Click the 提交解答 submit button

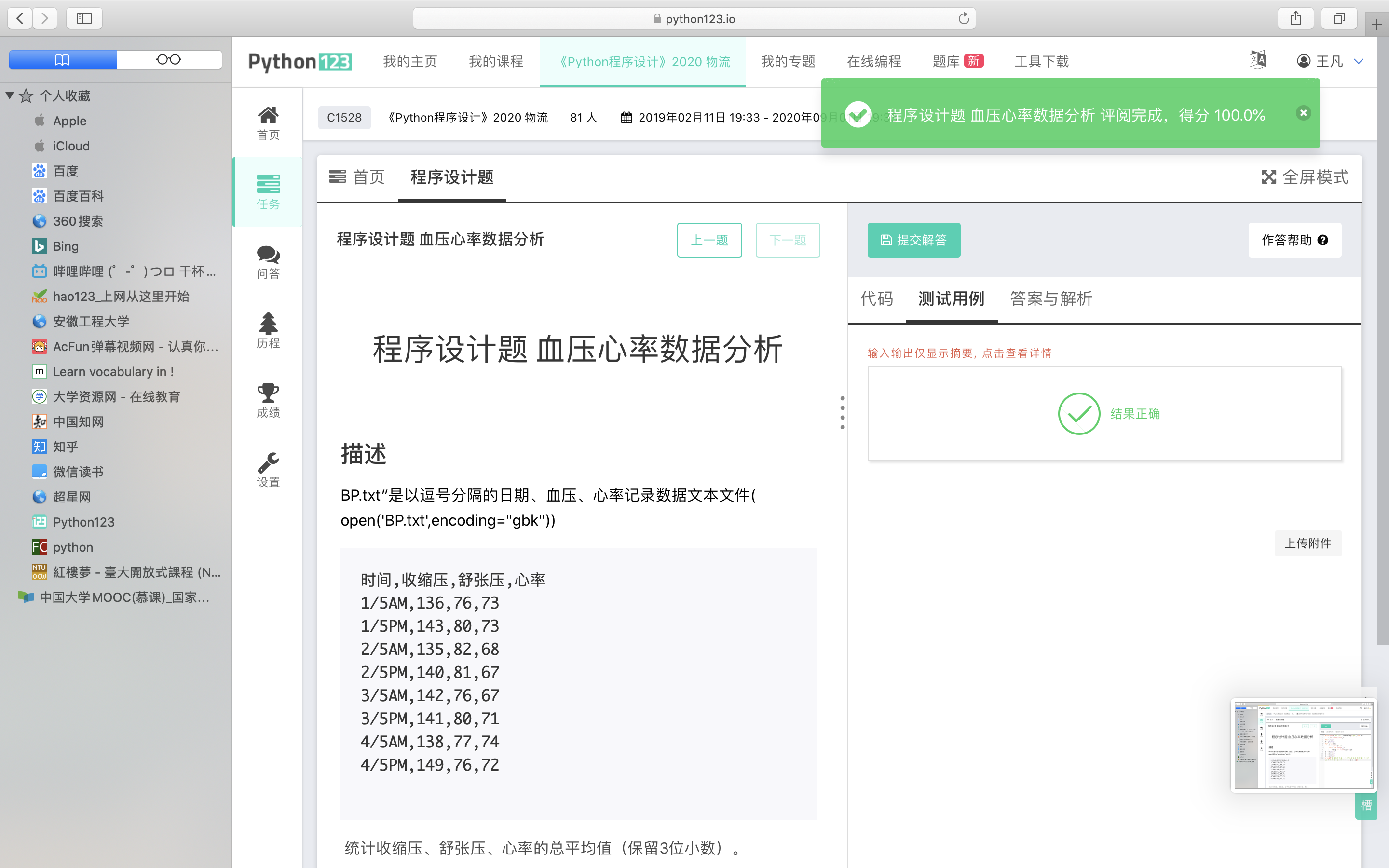(x=913, y=240)
